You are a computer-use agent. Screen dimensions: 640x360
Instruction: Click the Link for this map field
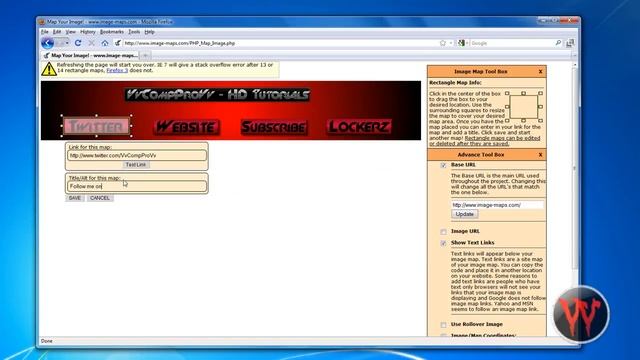click(x=137, y=155)
